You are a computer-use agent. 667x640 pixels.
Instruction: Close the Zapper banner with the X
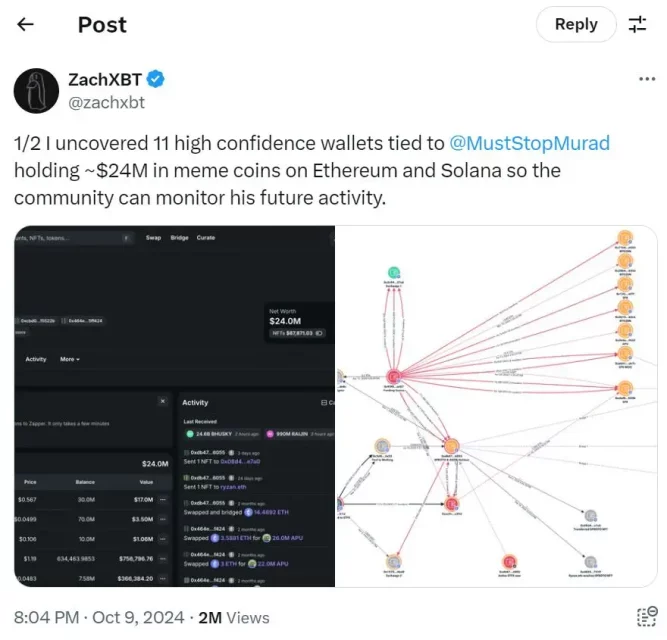point(163,401)
